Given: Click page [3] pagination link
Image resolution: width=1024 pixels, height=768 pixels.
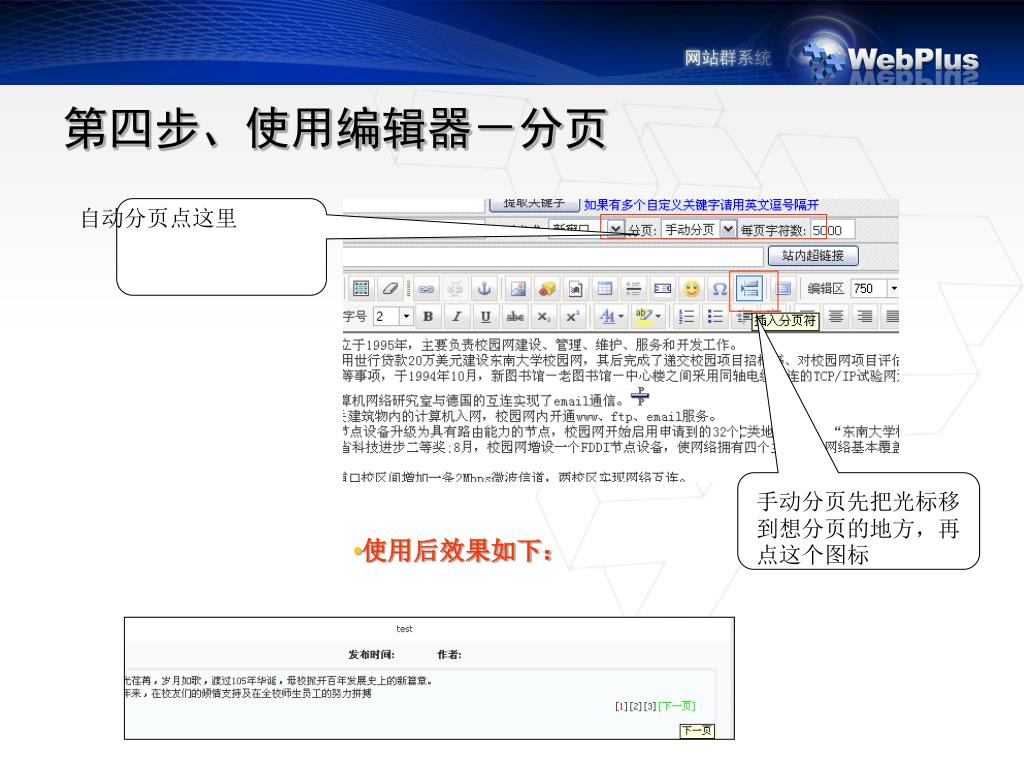Looking at the screenshot, I should point(650,706).
